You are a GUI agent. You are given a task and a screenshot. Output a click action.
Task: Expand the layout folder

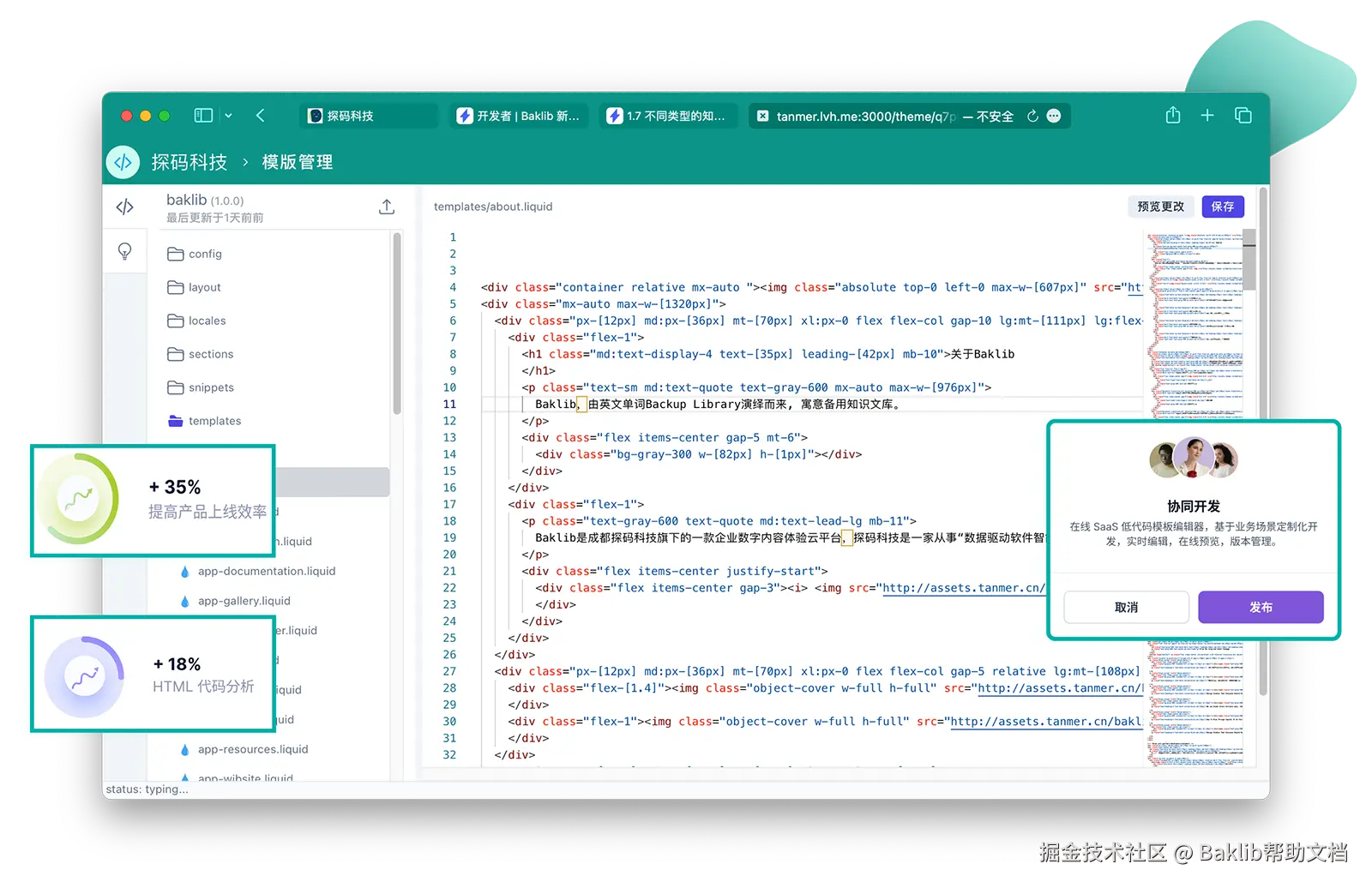pyautogui.click(x=194, y=287)
